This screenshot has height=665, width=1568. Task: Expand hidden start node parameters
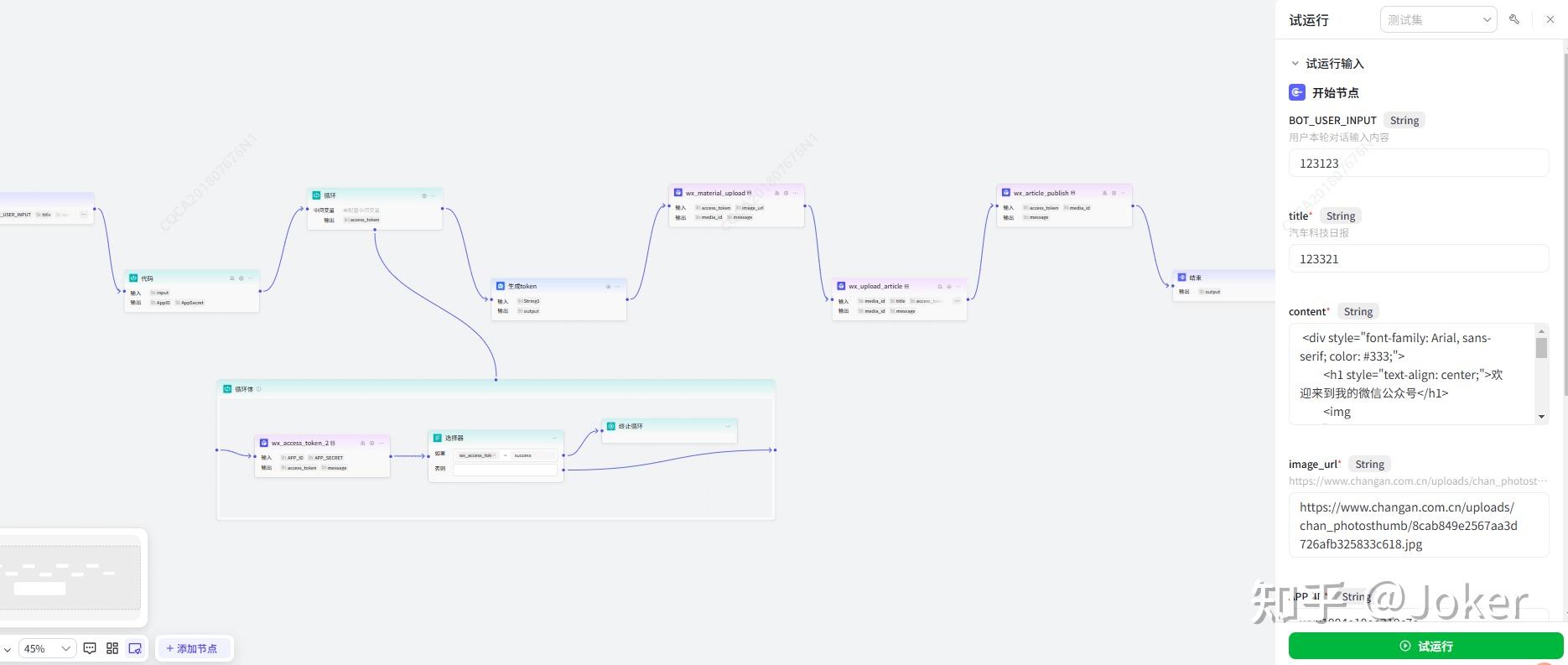pyautogui.click(x=83, y=215)
